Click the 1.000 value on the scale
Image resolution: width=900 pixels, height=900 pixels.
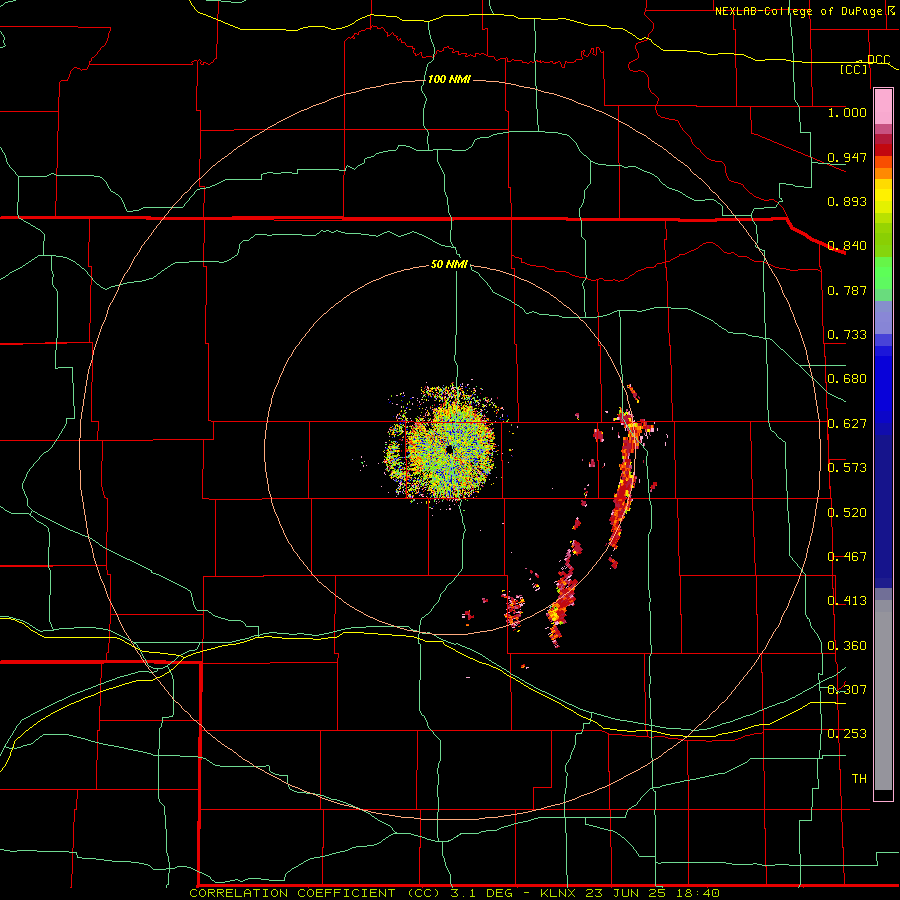coord(847,112)
